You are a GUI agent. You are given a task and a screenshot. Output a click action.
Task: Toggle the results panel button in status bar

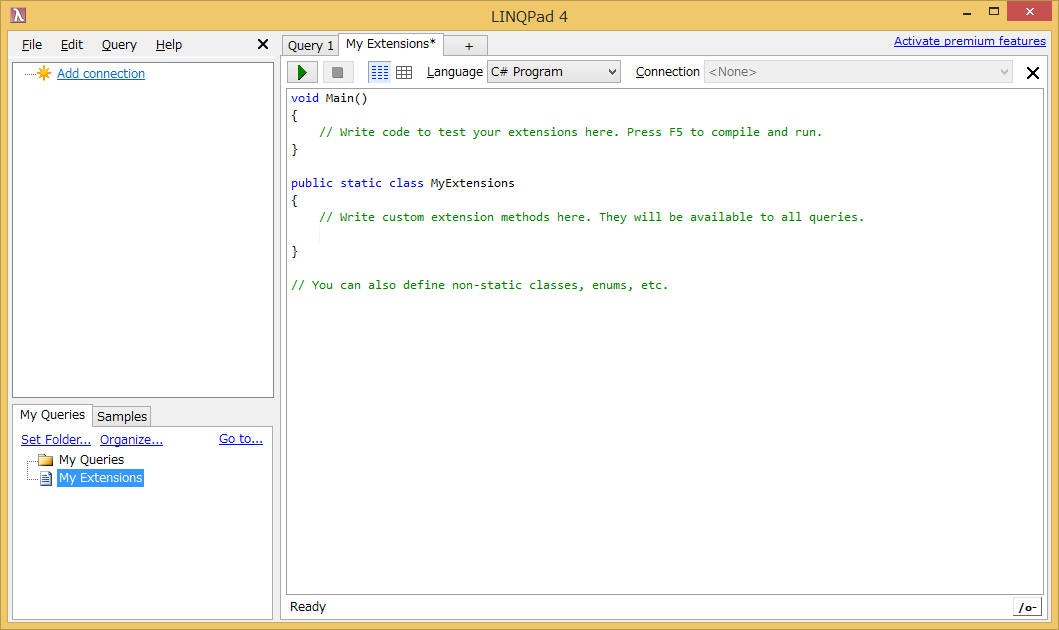(1027, 607)
